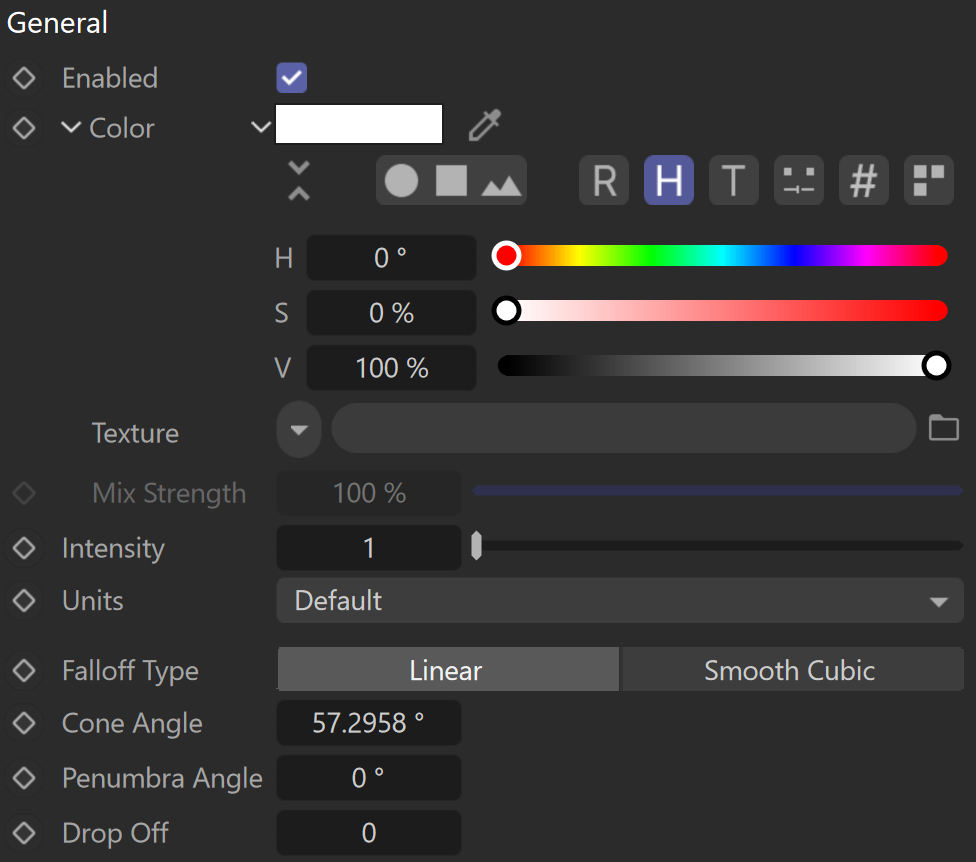Open the color from picture mode
Viewport: 976px width, 862px height.
click(501, 184)
